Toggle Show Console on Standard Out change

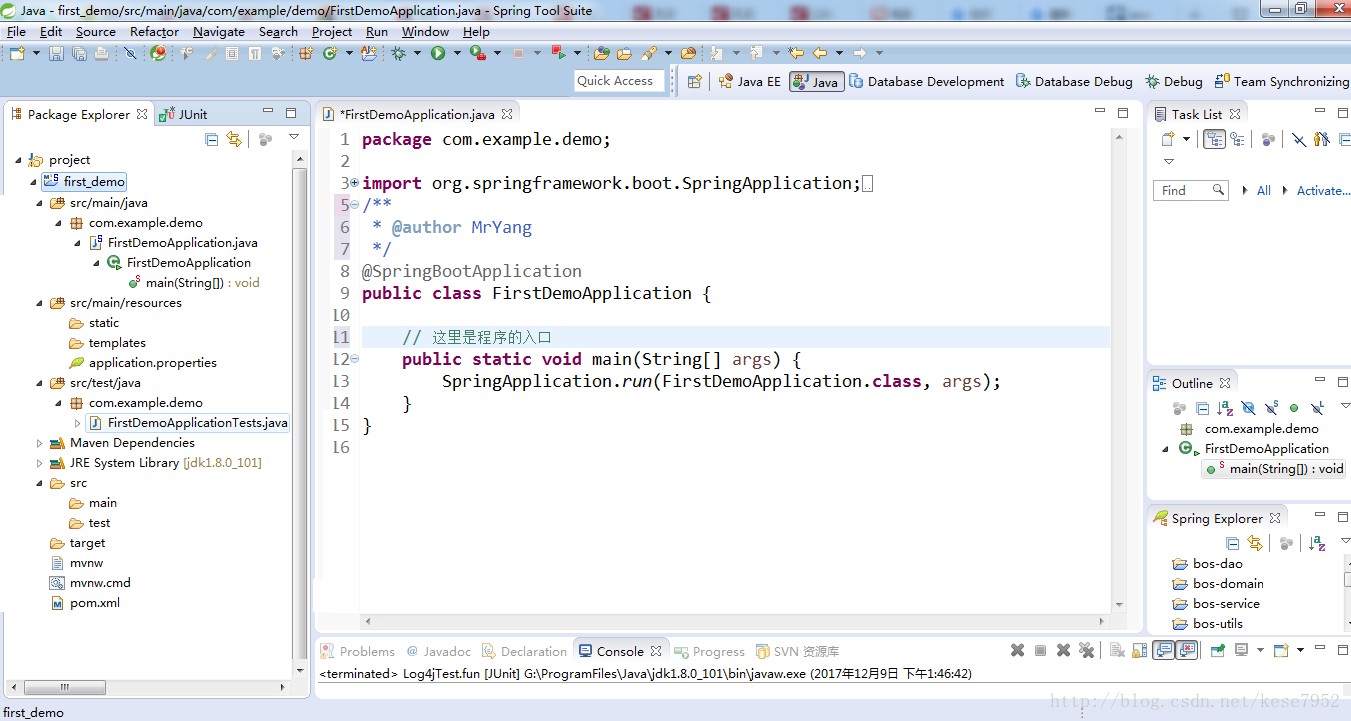1163,650
